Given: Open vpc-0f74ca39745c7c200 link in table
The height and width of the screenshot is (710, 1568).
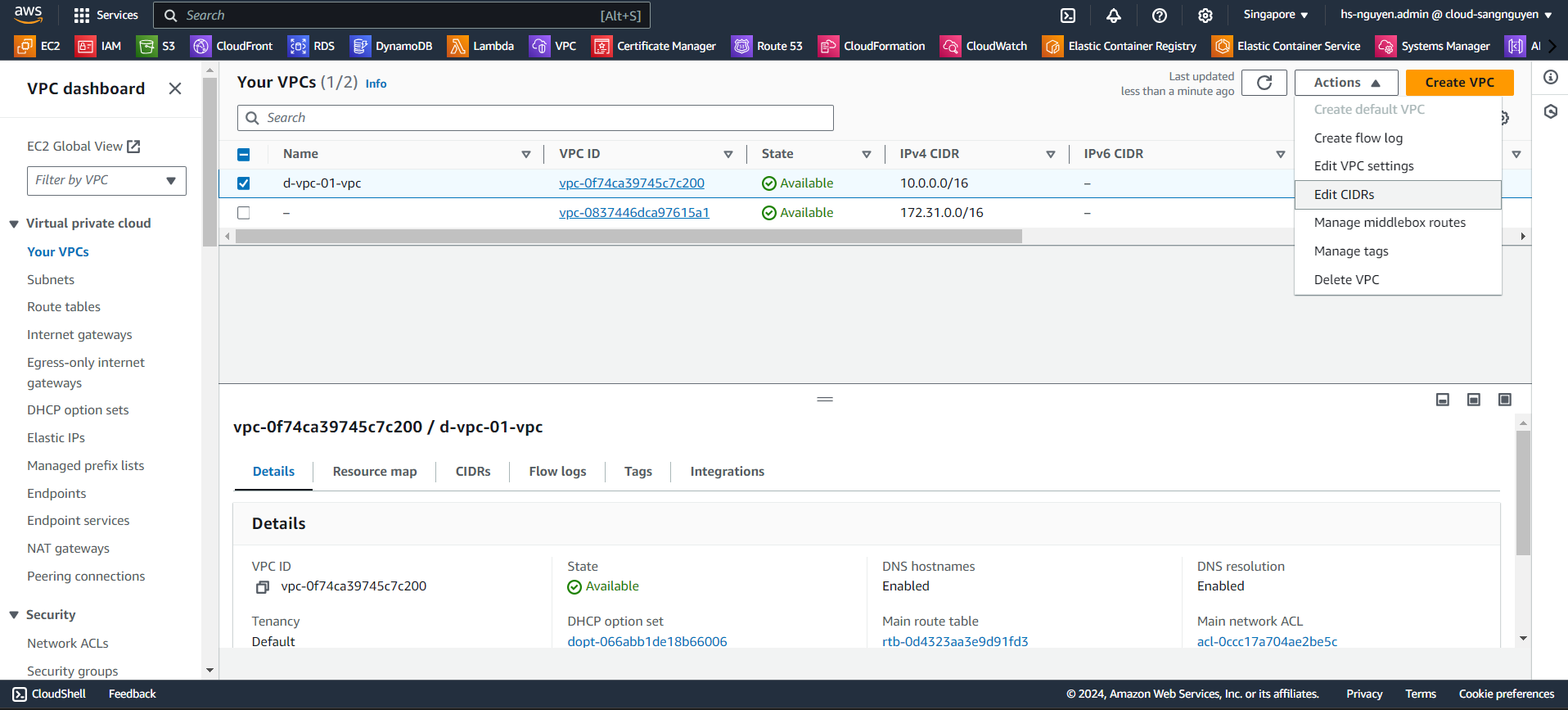Looking at the screenshot, I should point(632,183).
